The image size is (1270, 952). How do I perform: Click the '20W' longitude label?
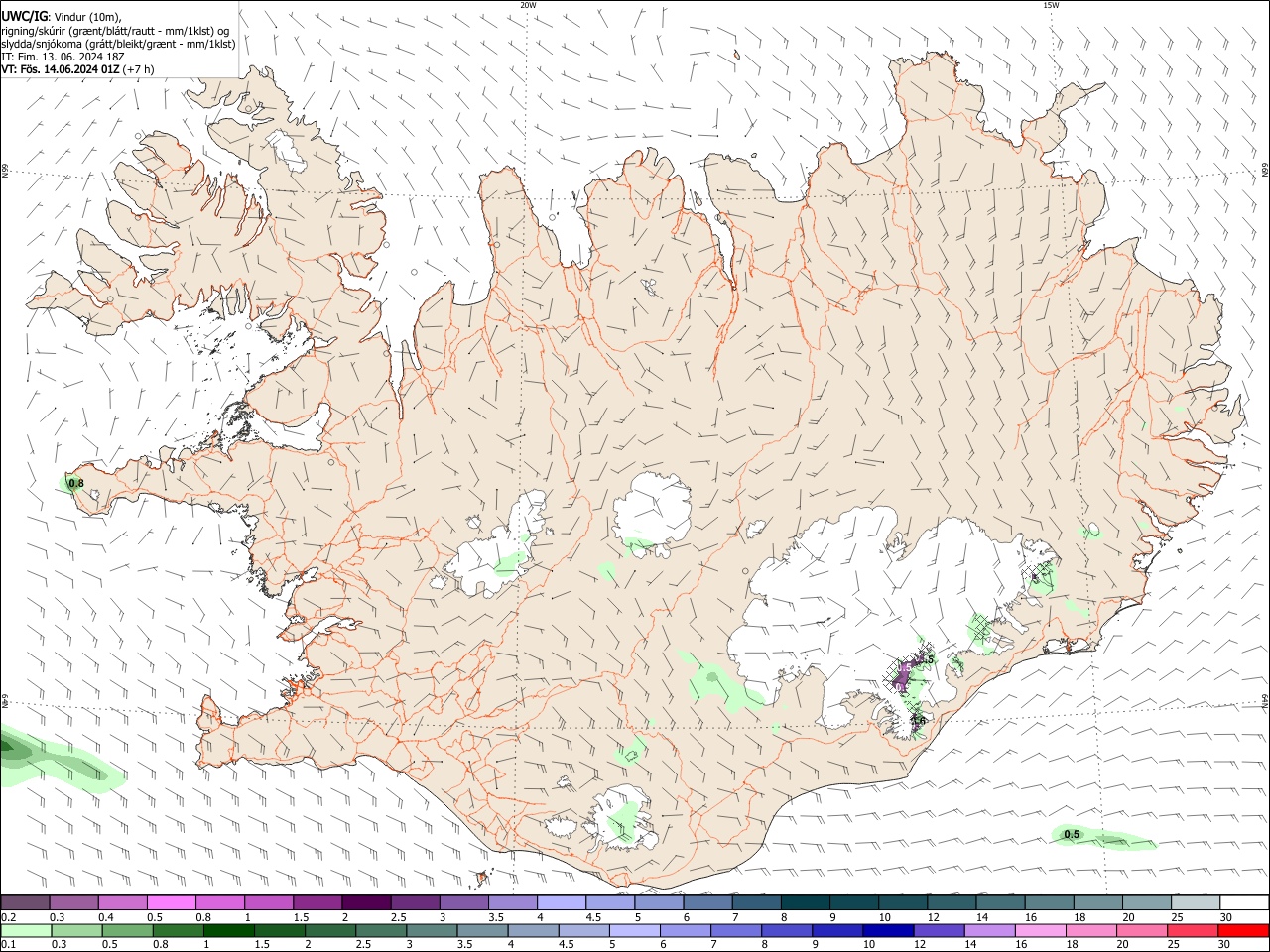click(528, 5)
